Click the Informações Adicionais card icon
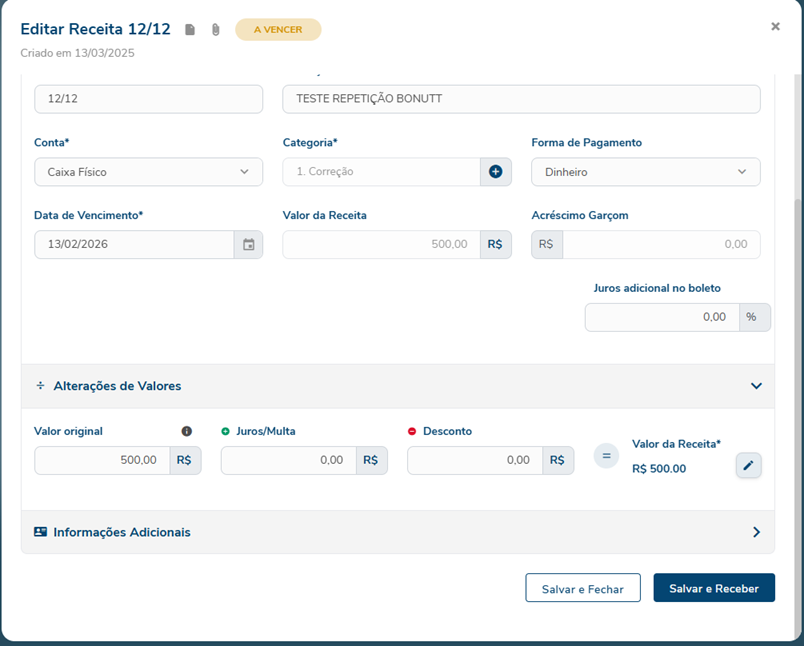Image resolution: width=806 pixels, height=647 pixels. 40,532
